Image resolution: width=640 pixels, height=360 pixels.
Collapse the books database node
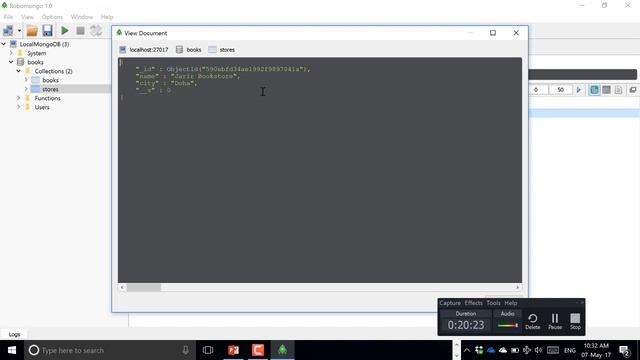point(11,62)
